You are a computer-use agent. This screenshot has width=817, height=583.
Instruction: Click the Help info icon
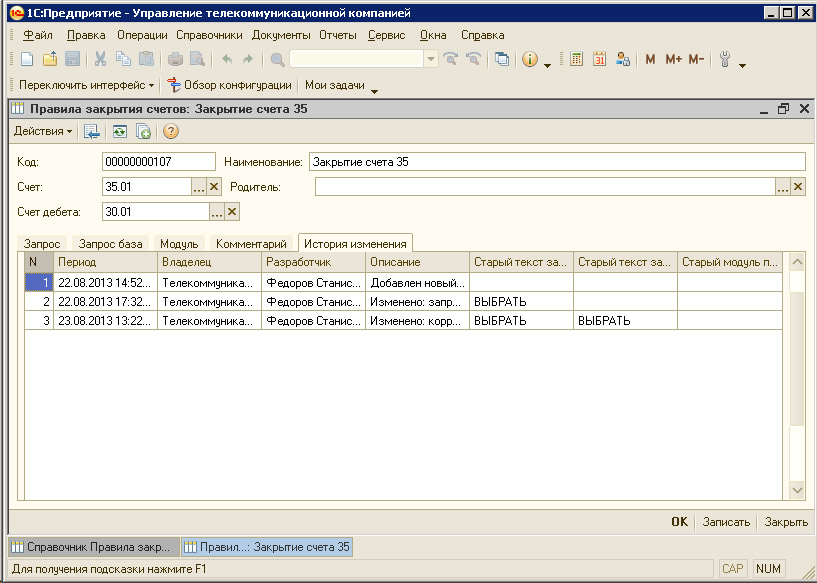(530, 59)
